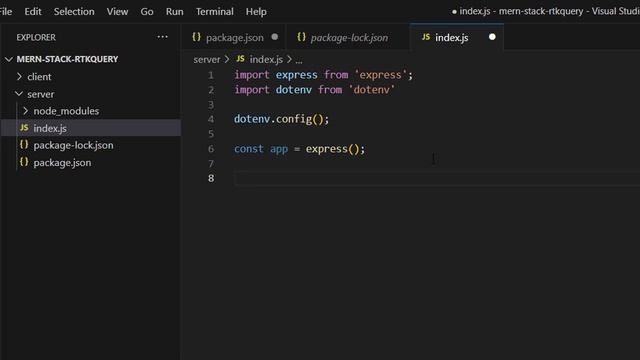Image resolution: width=640 pixels, height=360 pixels.
Task: Click the server breadcrumb segment
Action: pyautogui.click(x=207, y=60)
